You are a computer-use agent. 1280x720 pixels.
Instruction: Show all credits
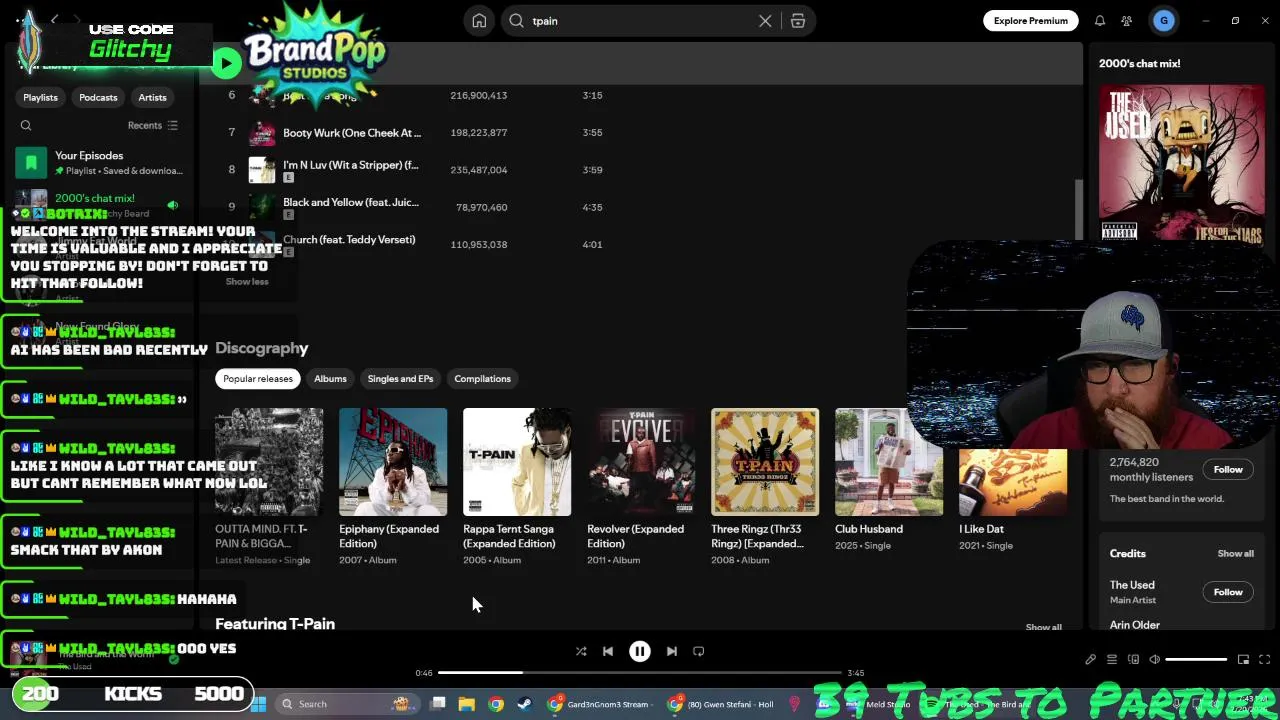(x=1235, y=553)
